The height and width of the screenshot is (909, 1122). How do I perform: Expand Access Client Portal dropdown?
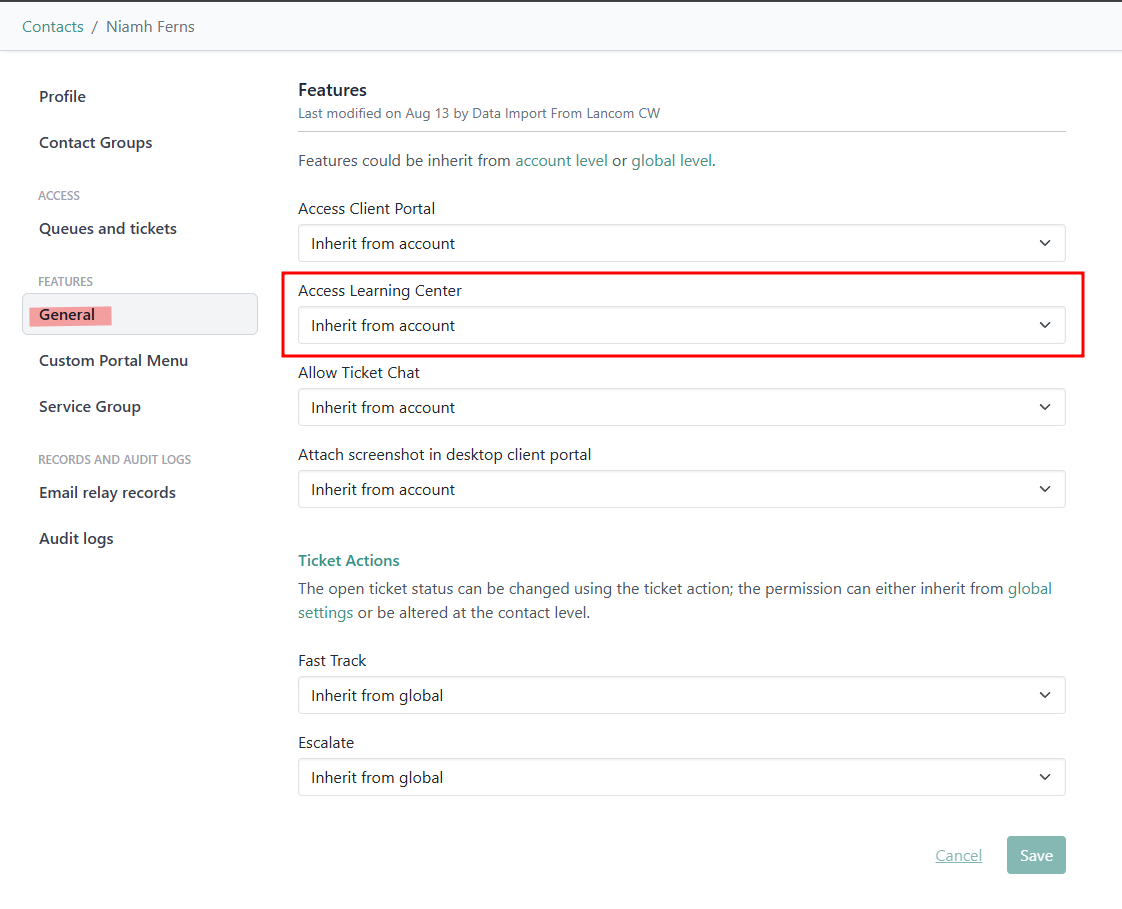(681, 244)
